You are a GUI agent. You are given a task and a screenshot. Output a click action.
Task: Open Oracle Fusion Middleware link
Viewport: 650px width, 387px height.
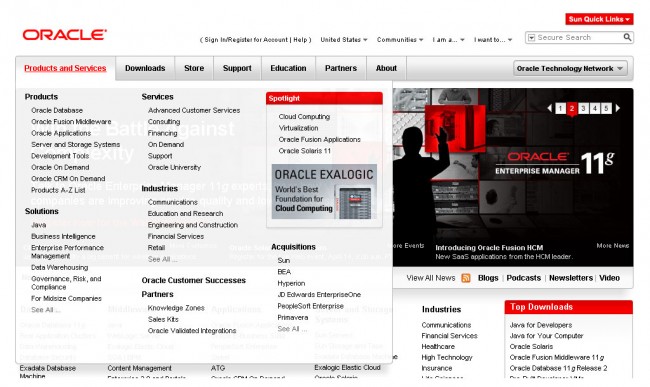coord(71,122)
